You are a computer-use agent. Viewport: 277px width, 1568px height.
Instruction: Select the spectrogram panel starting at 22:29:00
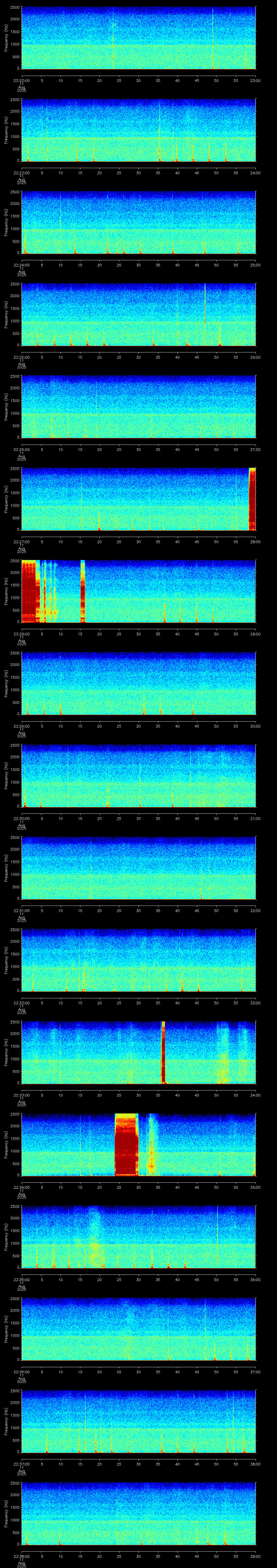[138, 683]
